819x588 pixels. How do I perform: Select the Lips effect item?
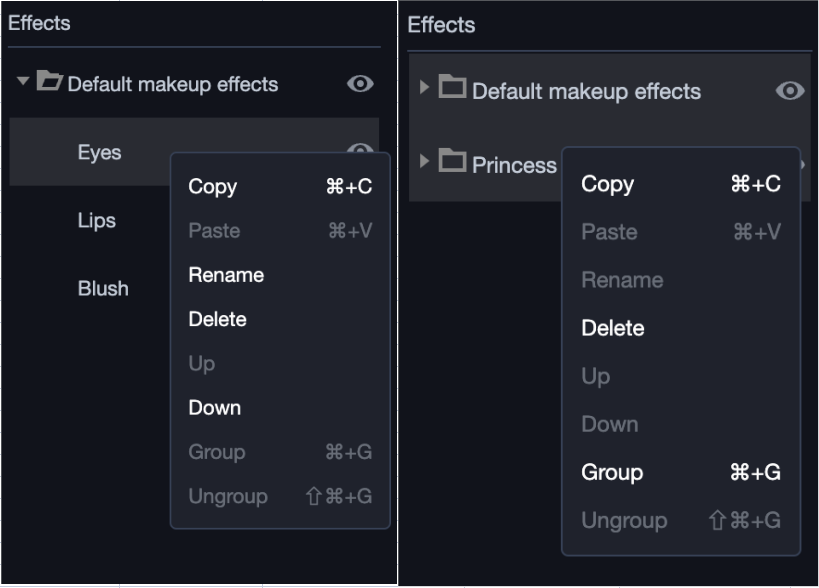pyautogui.click(x=96, y=221)
